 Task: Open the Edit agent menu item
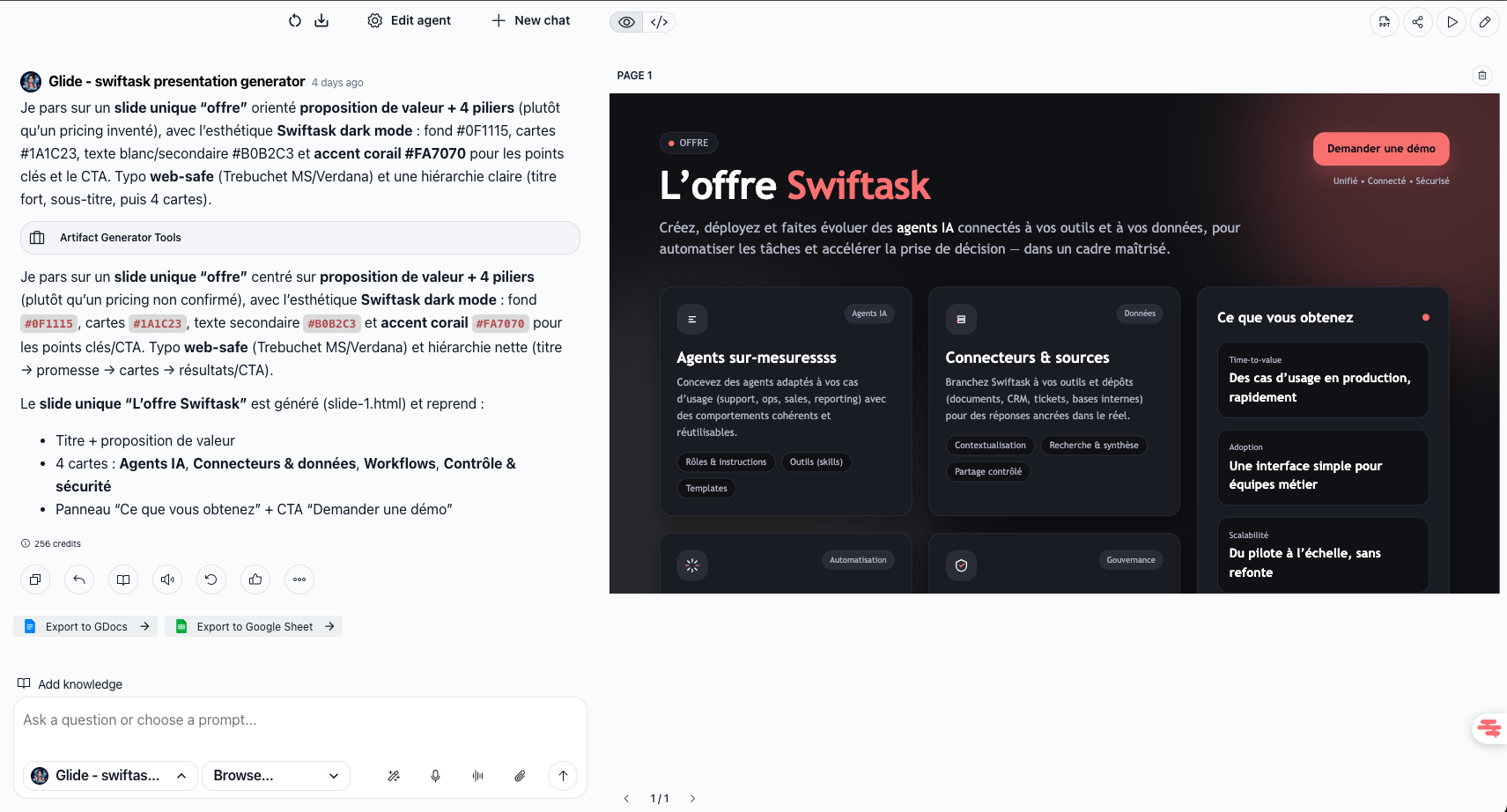click(410, 20)
